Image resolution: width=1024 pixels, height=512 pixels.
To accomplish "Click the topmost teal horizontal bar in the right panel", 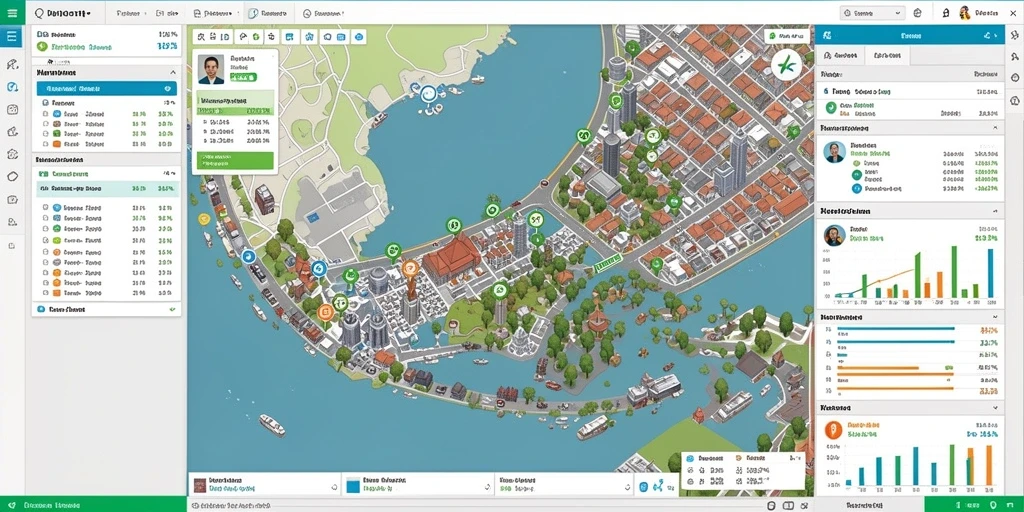I will pyautogui.click(x=896, y=329).
